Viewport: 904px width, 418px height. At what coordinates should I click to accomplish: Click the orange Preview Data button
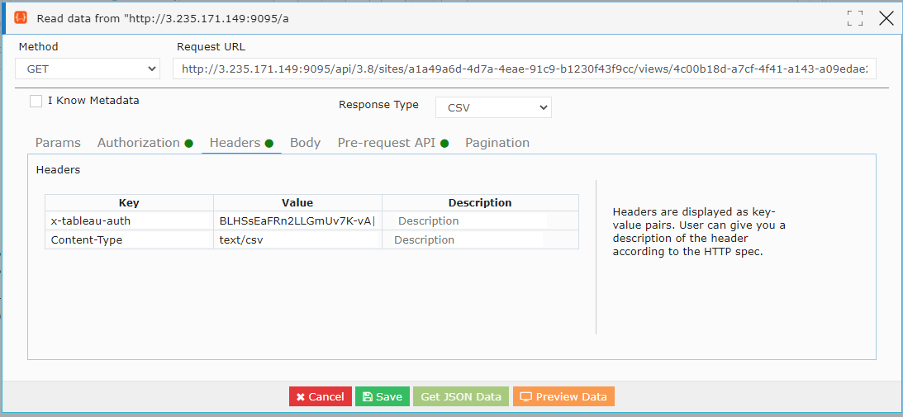[x=564, y=397]
